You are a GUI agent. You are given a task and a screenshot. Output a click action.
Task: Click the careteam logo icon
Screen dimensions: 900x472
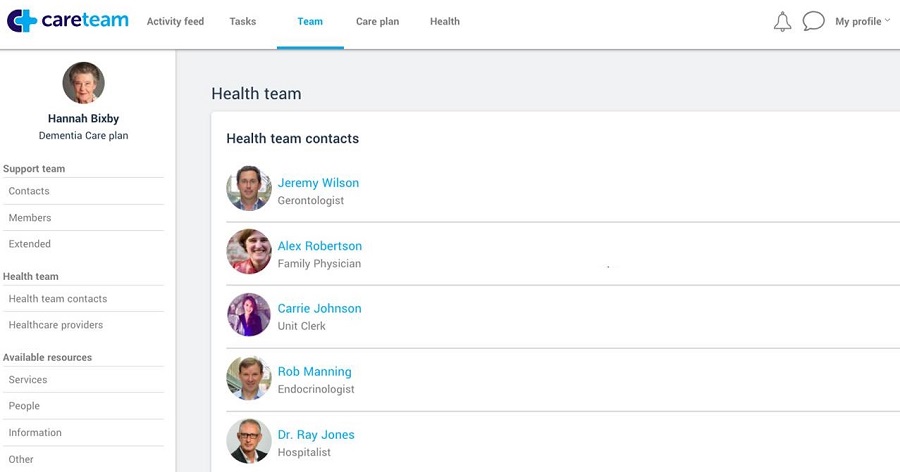pos(22,21)
